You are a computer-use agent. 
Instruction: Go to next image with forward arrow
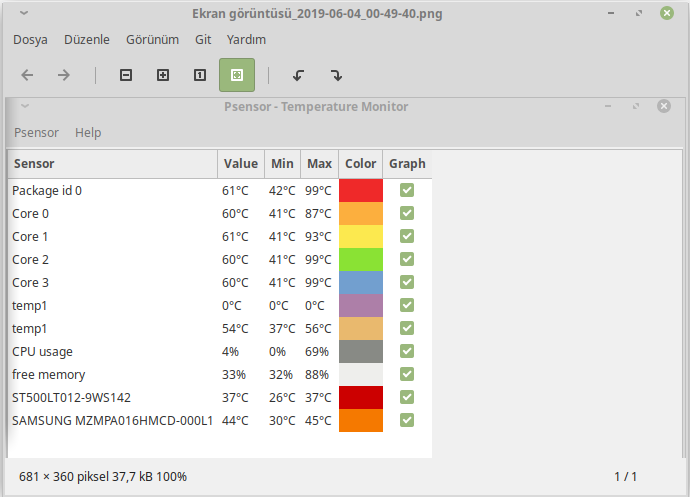[x=64, y=75]
